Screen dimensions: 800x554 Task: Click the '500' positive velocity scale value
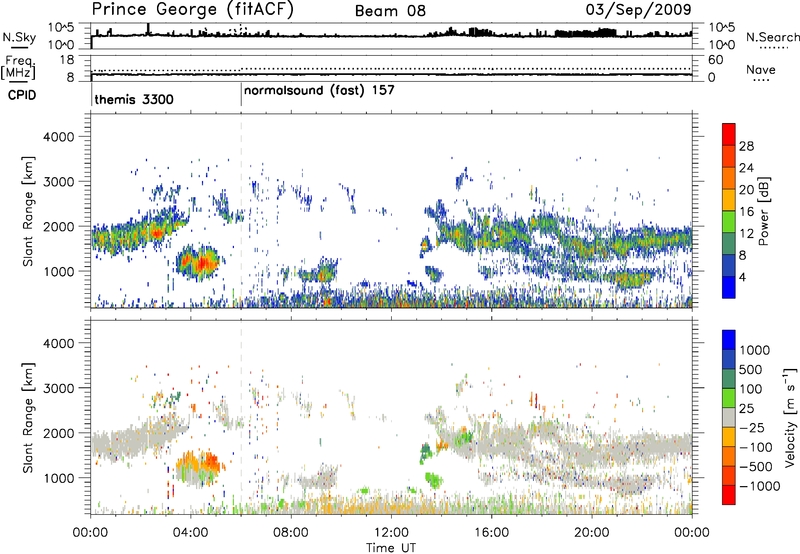[x=751, y=369]
